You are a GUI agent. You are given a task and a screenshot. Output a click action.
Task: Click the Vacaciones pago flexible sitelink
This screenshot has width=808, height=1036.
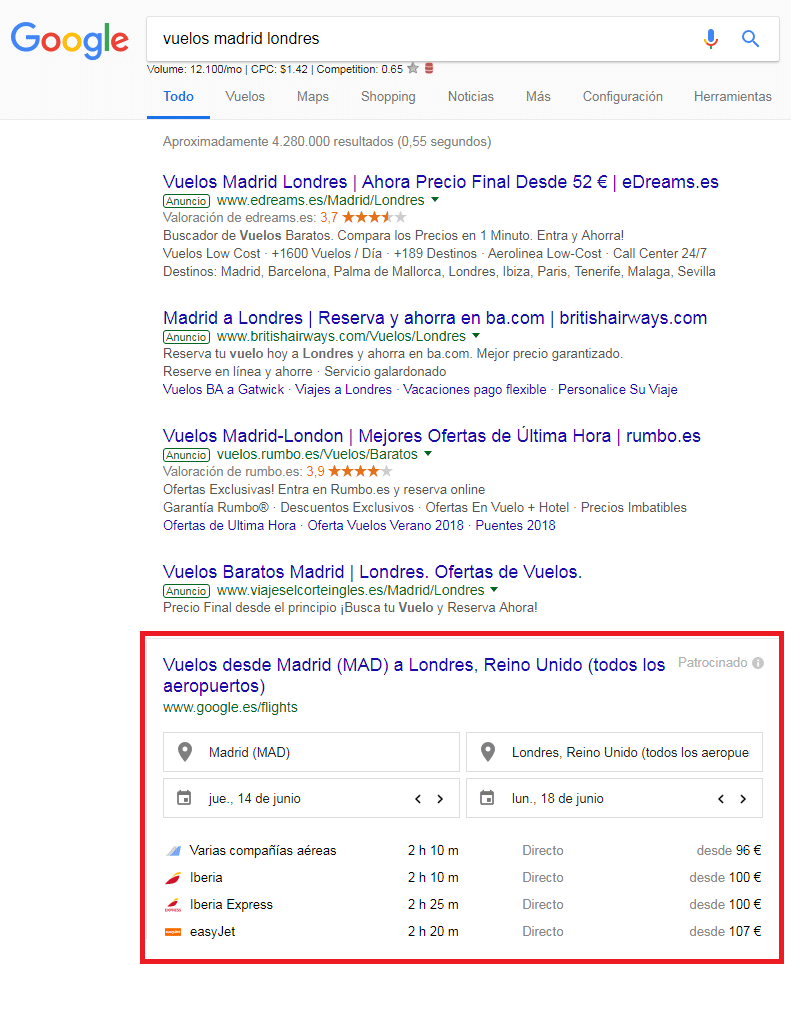click(475, 390)
